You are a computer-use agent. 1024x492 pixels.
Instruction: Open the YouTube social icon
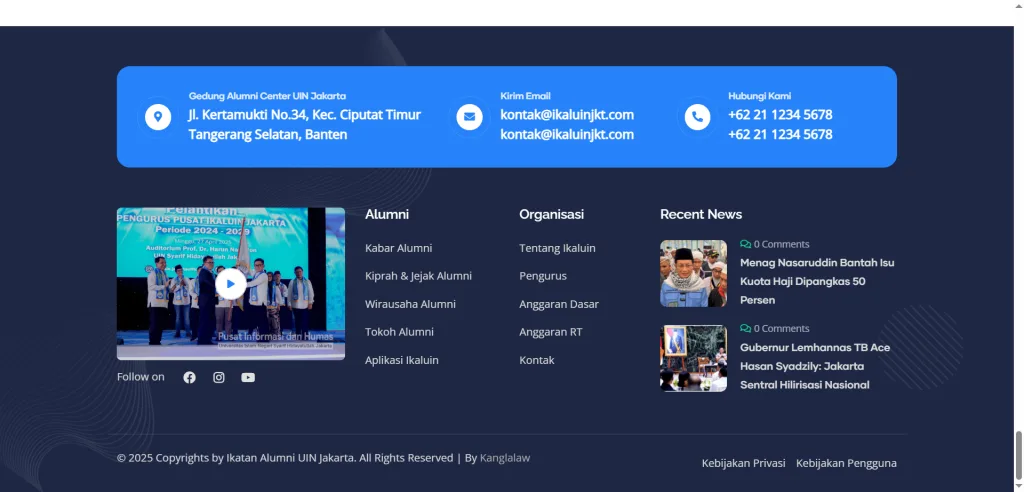coord(248,377)
